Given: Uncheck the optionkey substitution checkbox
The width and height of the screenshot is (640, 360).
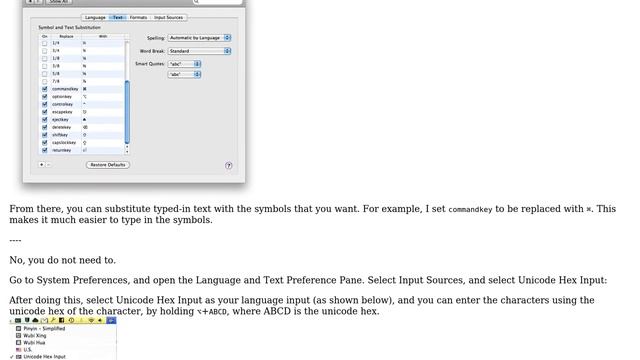Looking at the screenshot, I should click(44, 97).
